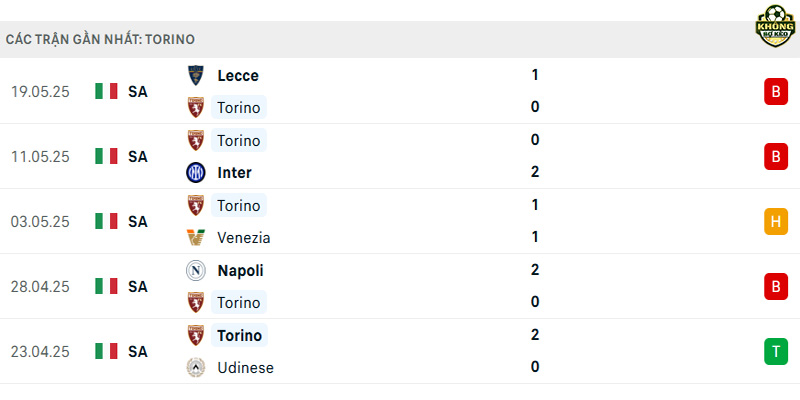Click the red B badge for Lecce match
800x400 pixels.
click(x=776, y=91)
